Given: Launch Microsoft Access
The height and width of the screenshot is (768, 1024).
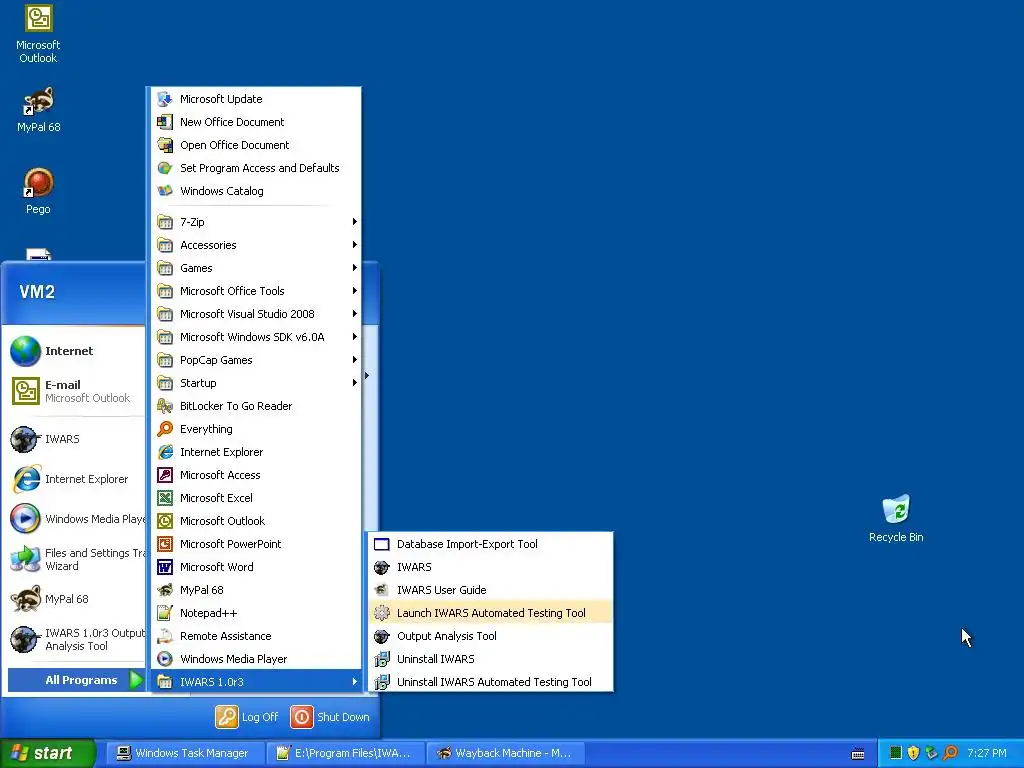Looking at the screenshot, I should [257, 475].
